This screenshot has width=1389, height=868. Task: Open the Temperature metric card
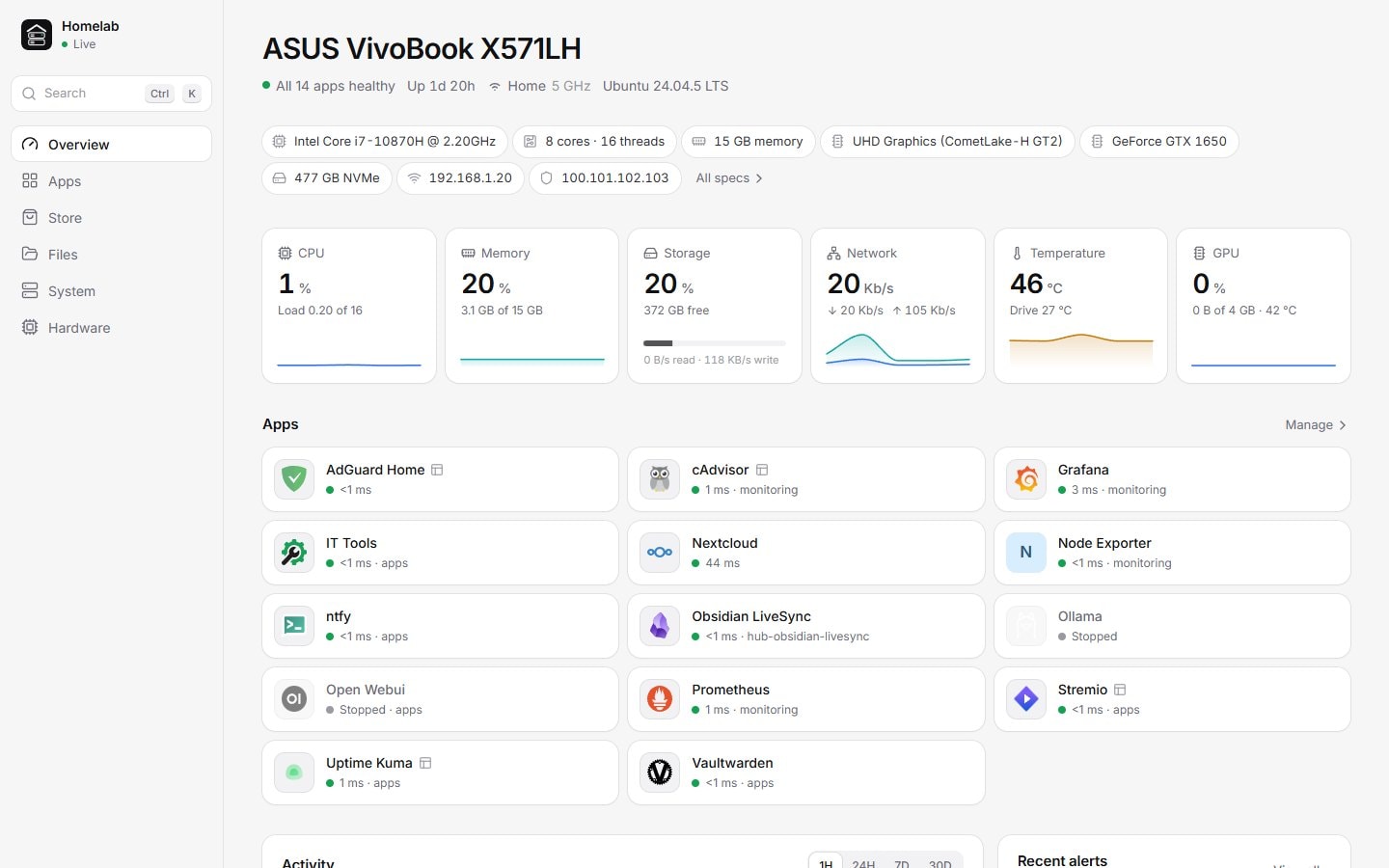pyautogui.click(x=1080, y=306)
